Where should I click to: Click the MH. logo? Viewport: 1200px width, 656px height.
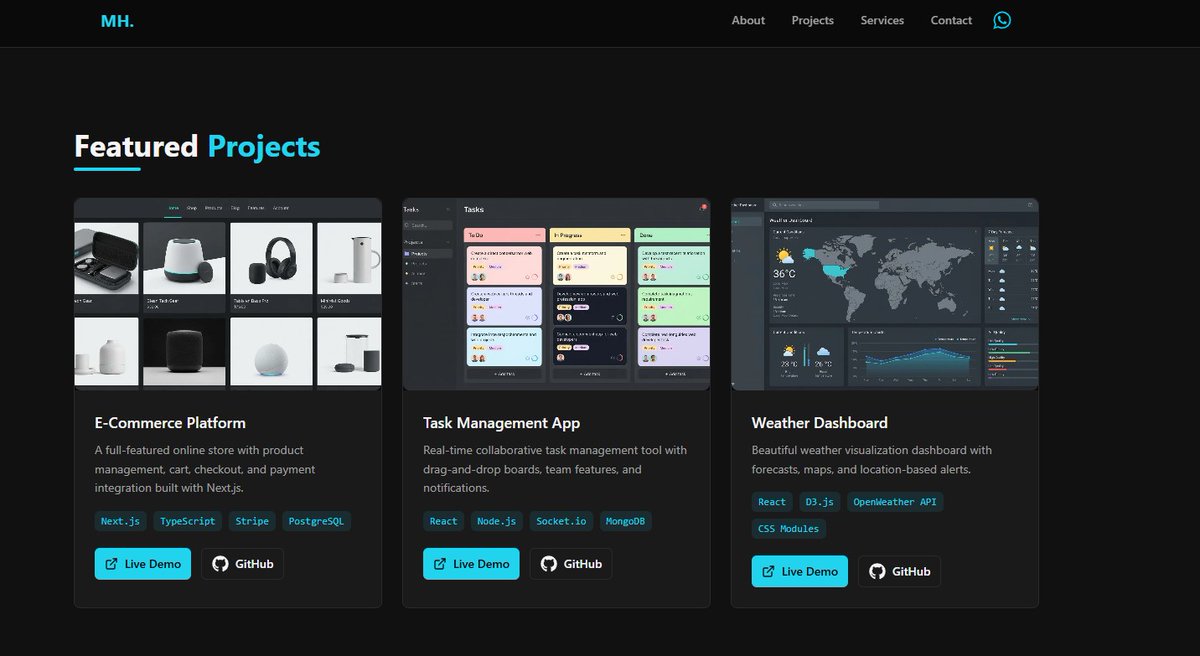click(117, 20)
